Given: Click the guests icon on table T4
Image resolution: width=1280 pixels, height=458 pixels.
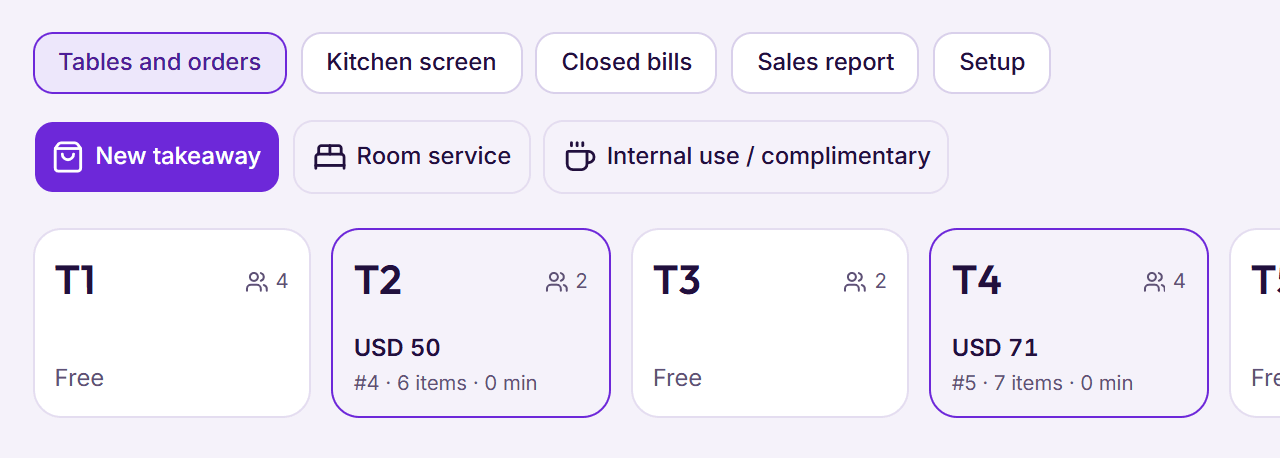Looking at the screenshot, I should tap(1155, 282).
